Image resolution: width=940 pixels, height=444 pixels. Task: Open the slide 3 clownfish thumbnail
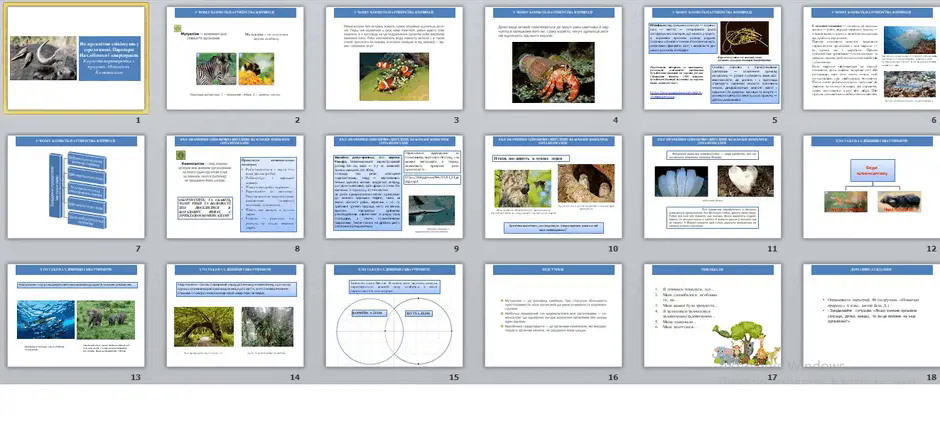(x=394, y=58)
